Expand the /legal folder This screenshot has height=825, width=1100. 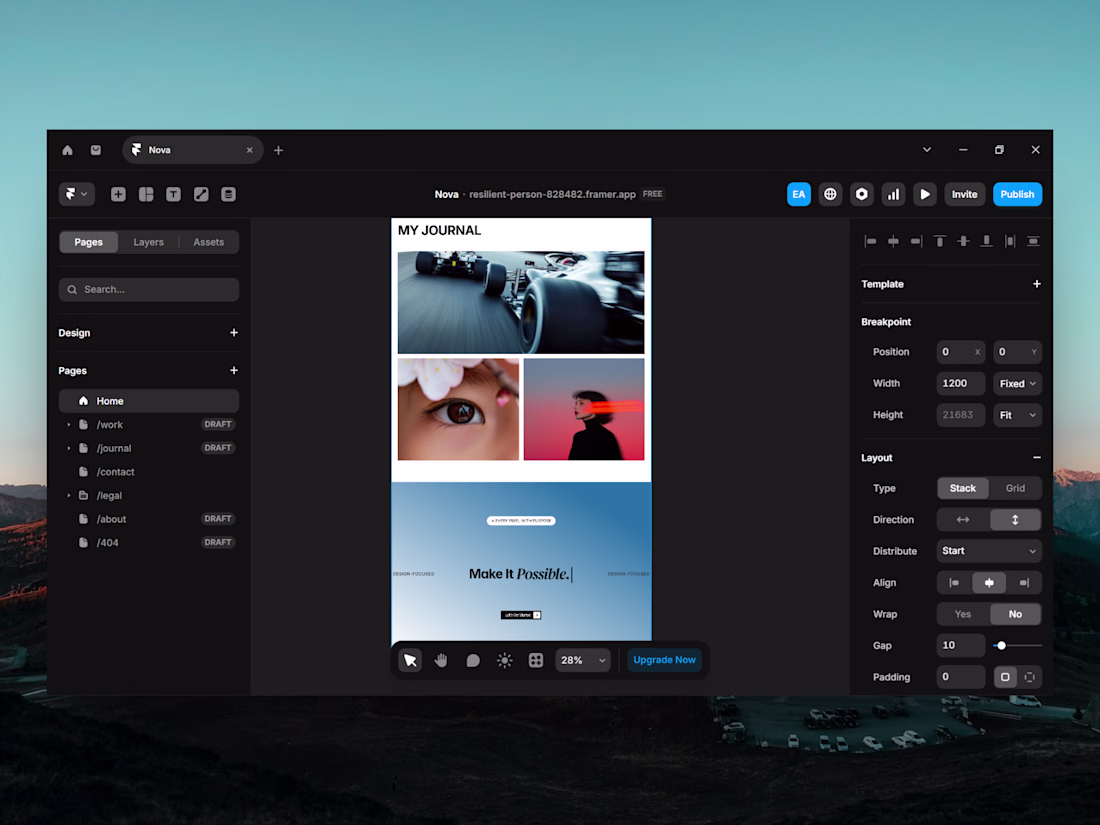coord(69,495)
